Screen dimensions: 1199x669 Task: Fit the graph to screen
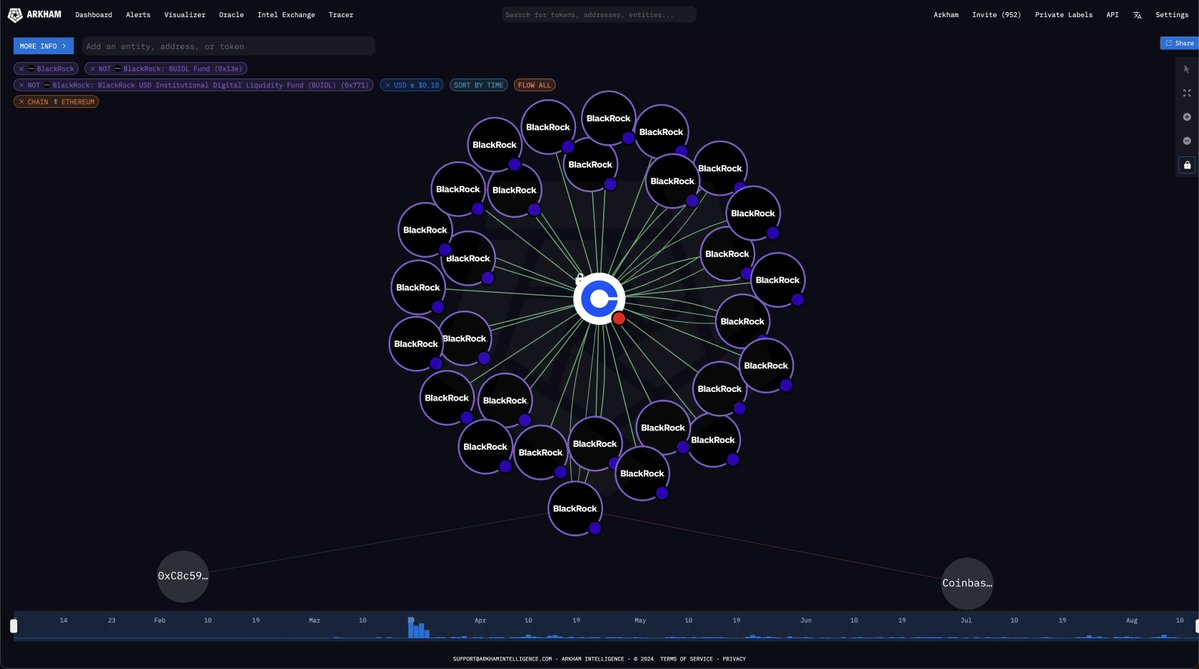tap(1187, 93)
